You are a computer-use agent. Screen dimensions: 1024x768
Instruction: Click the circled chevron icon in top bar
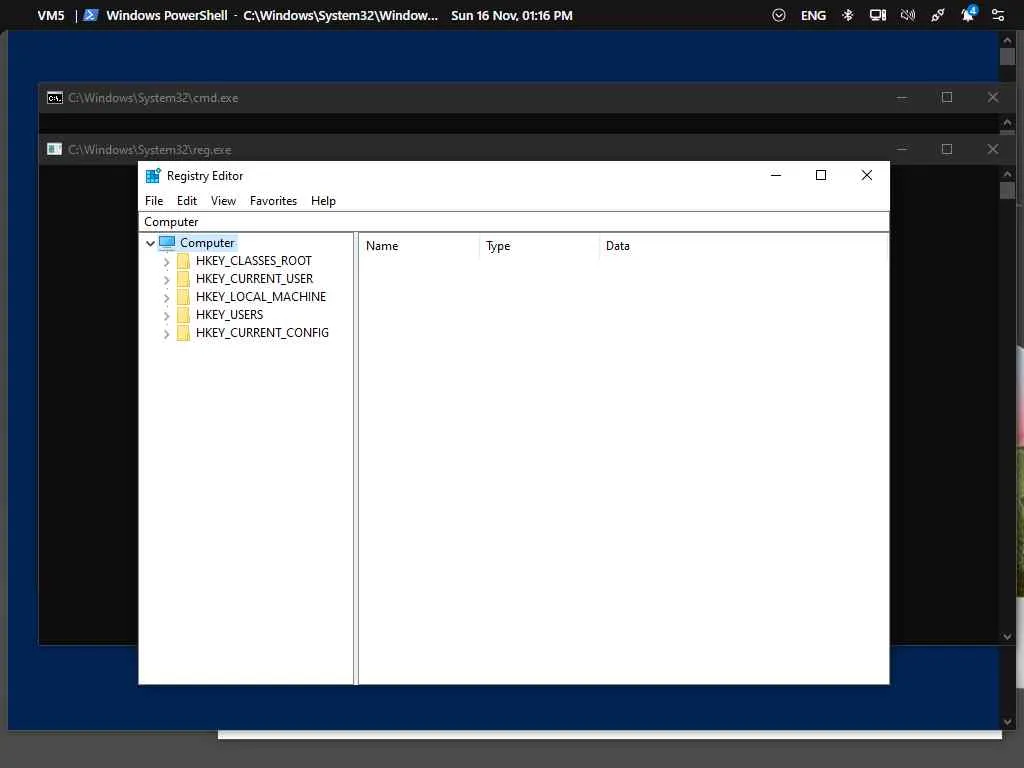(778, 15)
